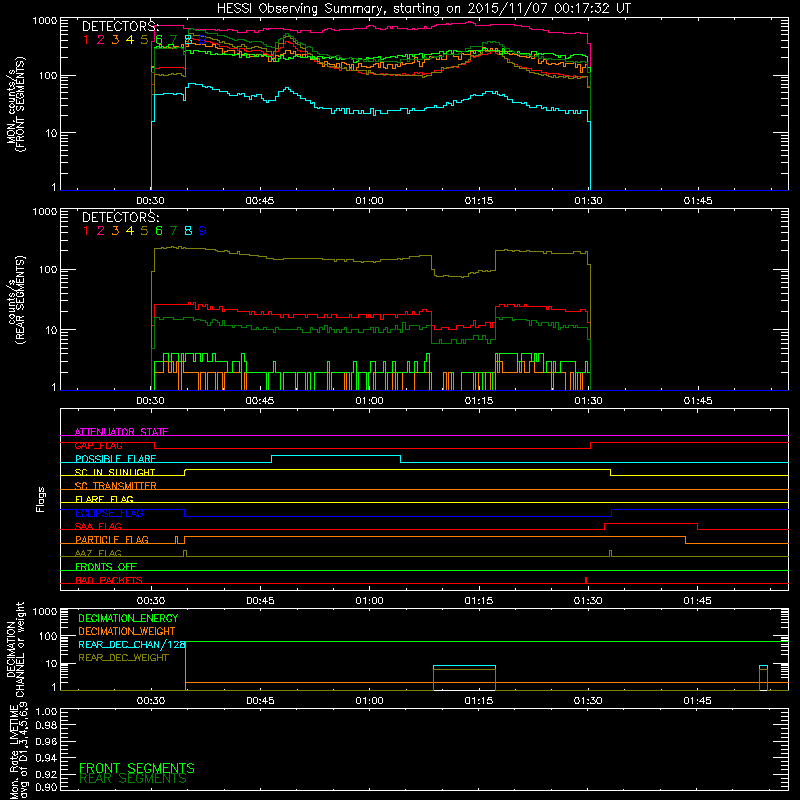
Task: Click the cyan REAR_DEC_CHAN step near 01:15
Action: (464, 666)
